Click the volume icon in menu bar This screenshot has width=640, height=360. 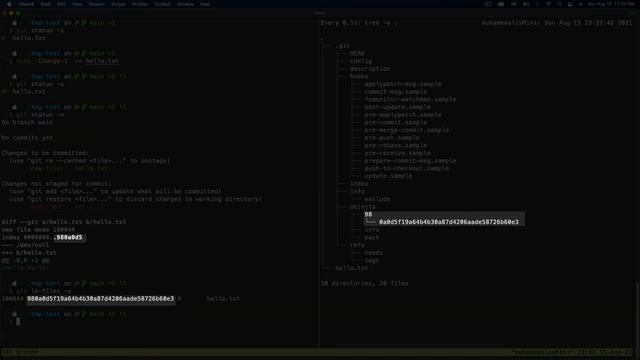tap(526, 4)
